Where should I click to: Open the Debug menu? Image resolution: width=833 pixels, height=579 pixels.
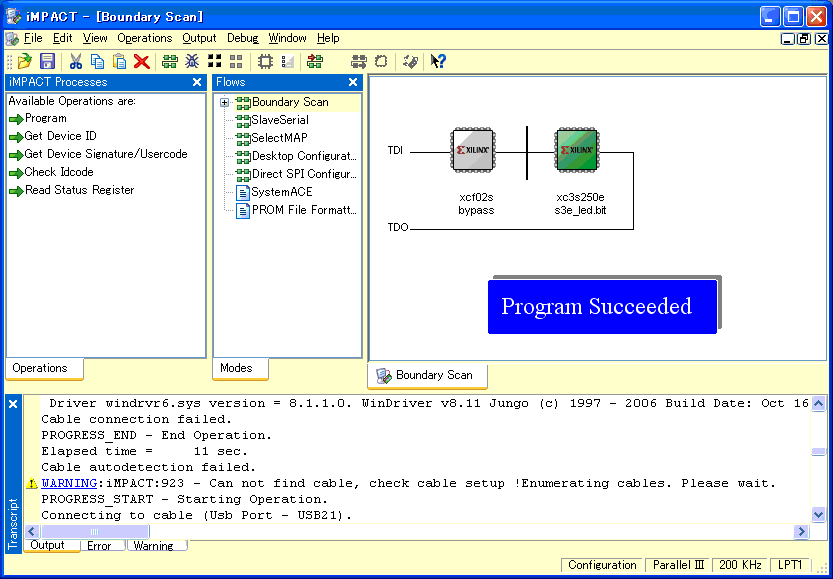(x=242, y=38)
